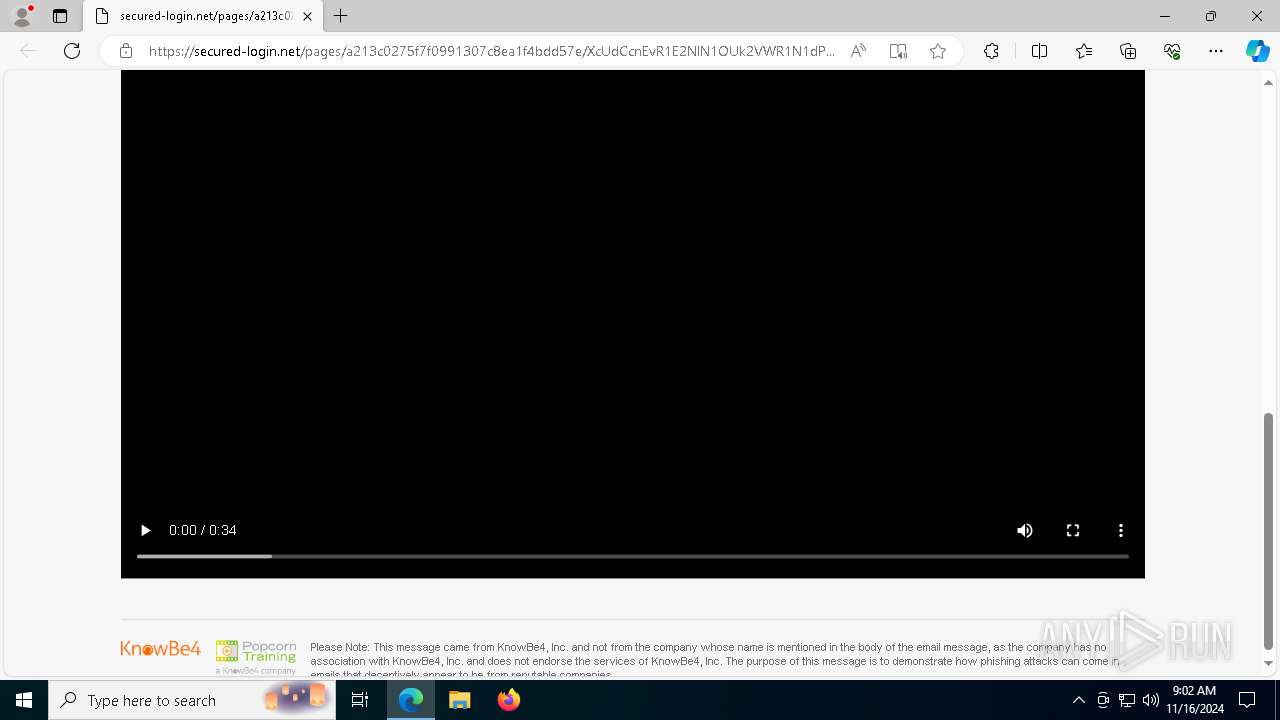Open the Windows Start menu

(24, 700)
